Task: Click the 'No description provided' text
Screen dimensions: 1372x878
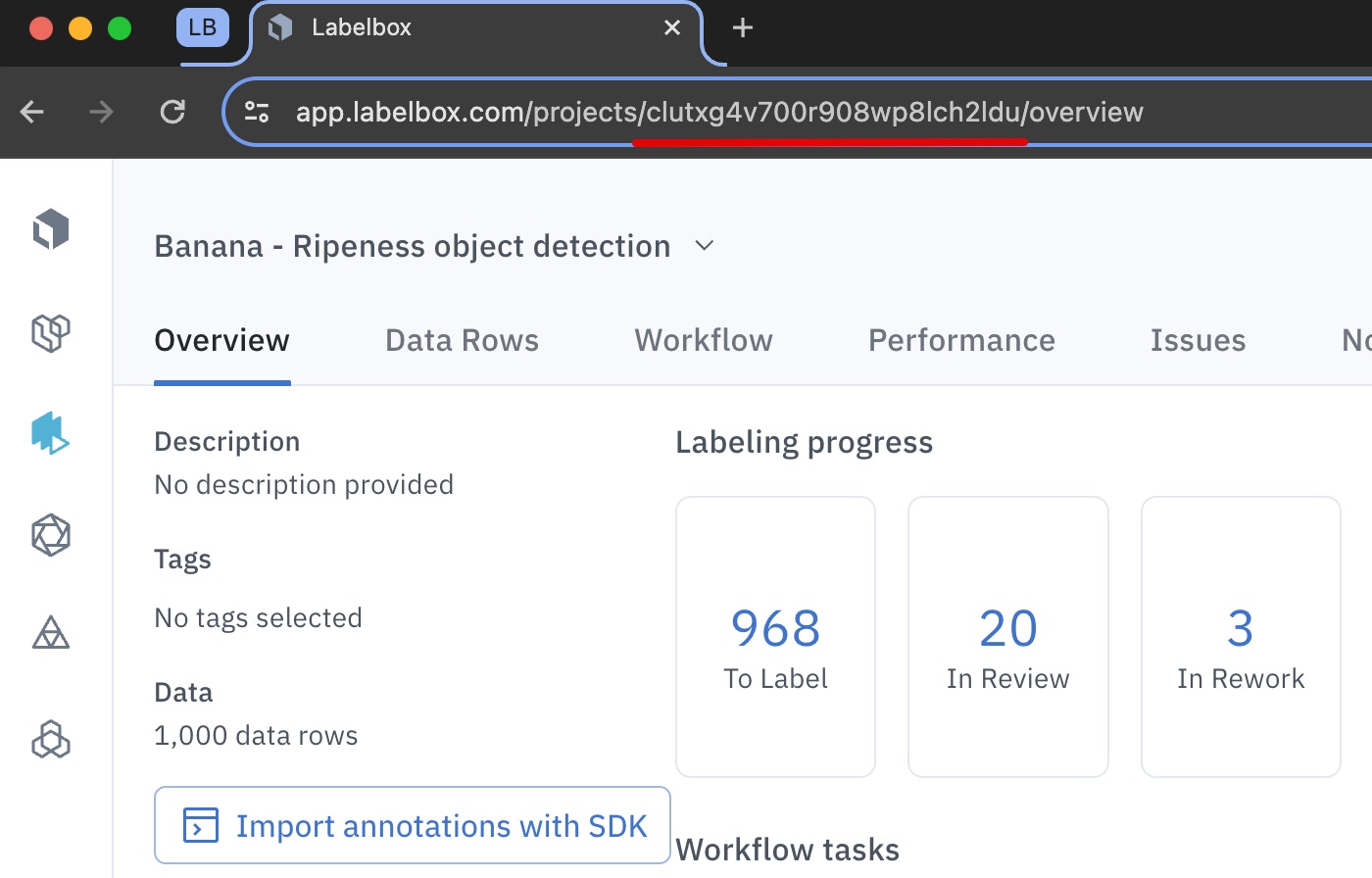Action: [304, 485]
